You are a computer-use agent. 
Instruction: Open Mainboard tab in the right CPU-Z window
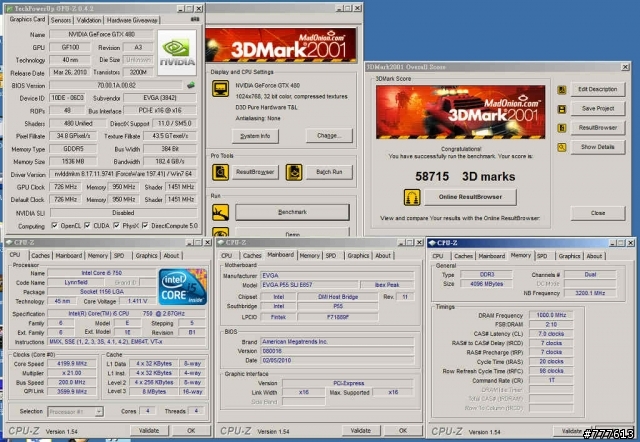491,256
